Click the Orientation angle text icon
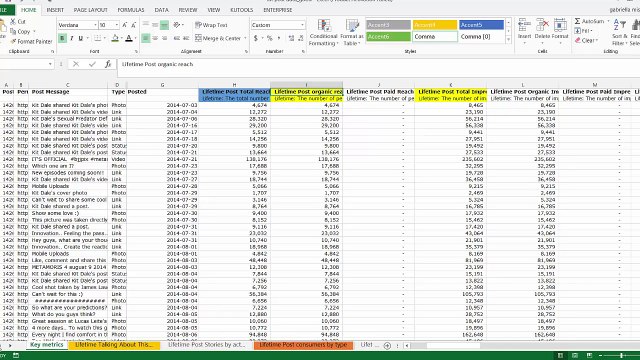Image resolution: width=640 pixels, height=360 pixels. [x=176, y=25]
